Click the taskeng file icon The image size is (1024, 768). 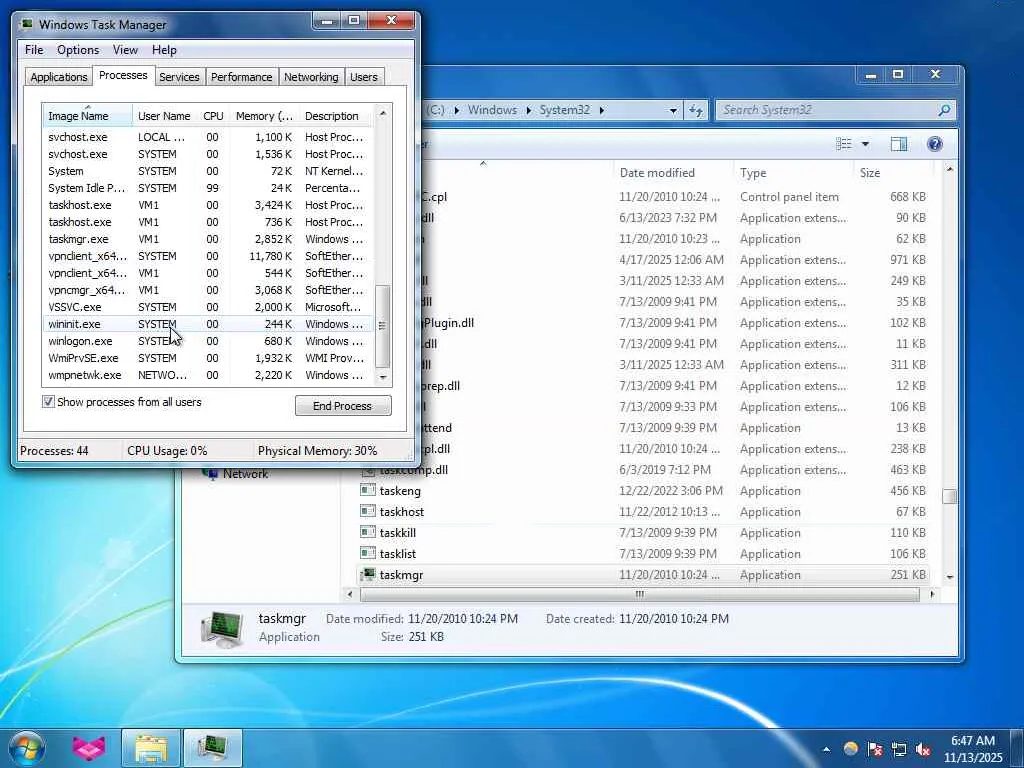368,490
